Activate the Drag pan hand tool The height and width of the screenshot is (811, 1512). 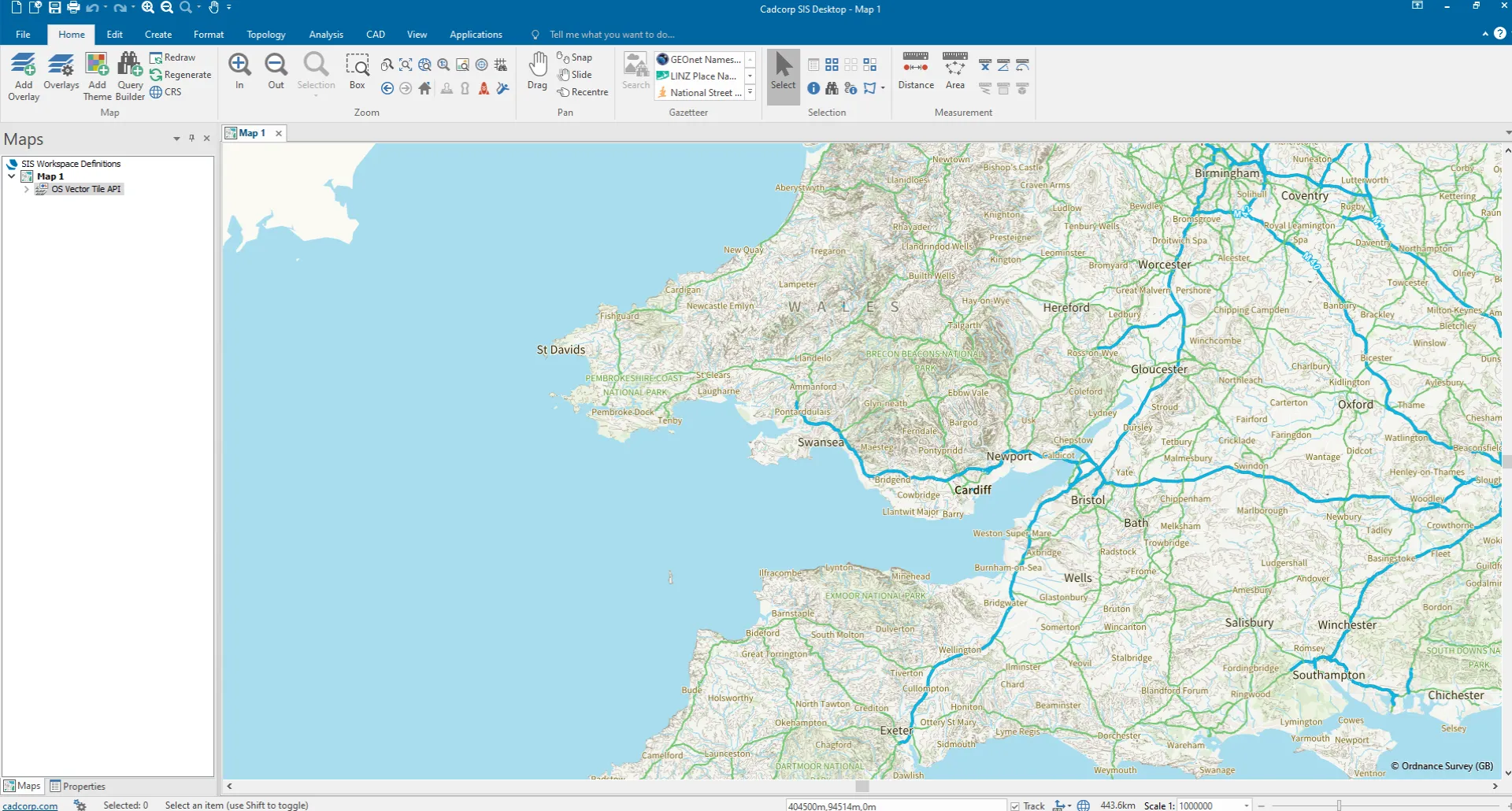tap(537, 71)
